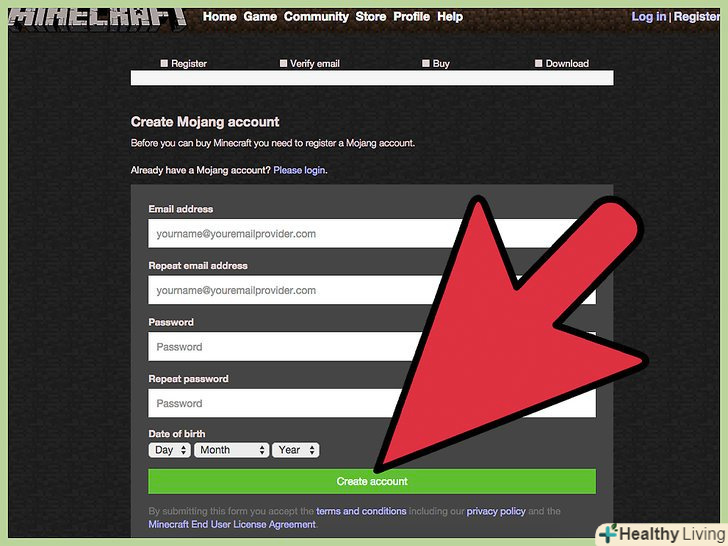Click the 'Create Mojang account' heading
Viewport: 728px width, 546px height.
pyautogui.click(x=205, y=122)
